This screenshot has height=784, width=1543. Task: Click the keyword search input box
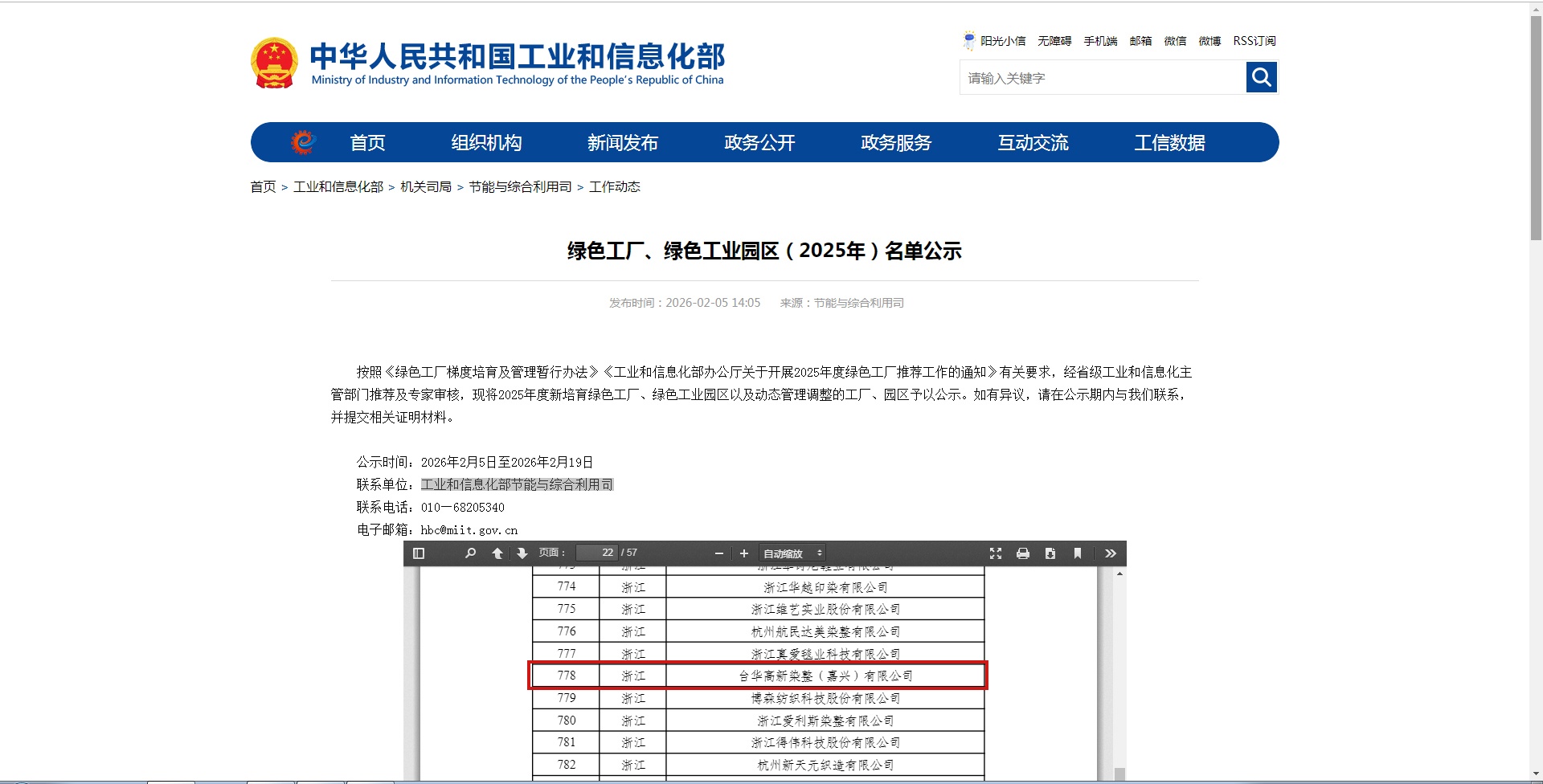[1102, 78]
